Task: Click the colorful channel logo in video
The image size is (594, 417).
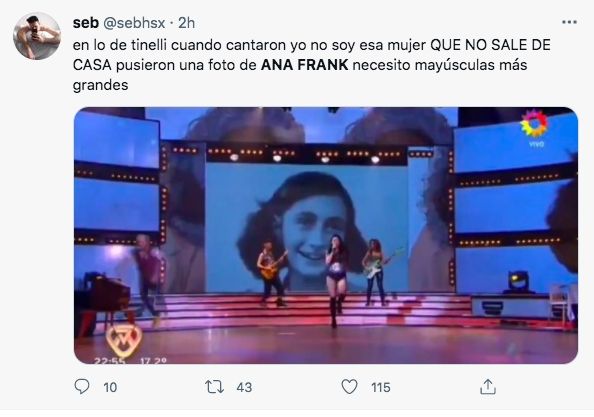Action: pos(535,124)
